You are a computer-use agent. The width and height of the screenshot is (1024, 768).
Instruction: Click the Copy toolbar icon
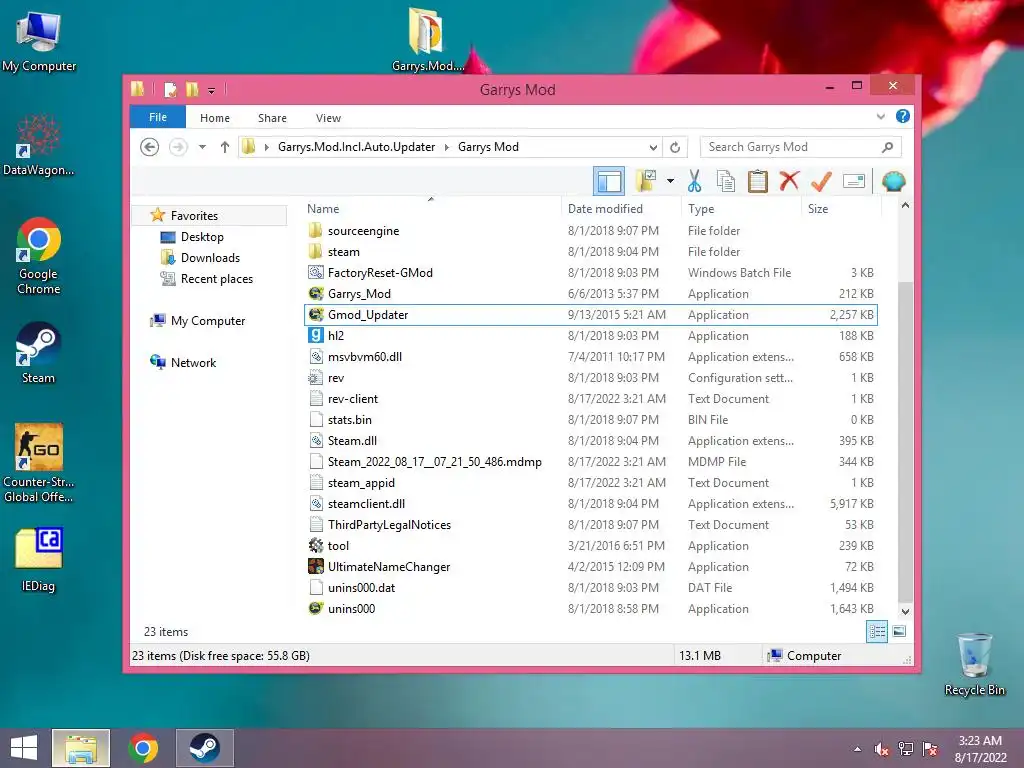[726, 181]
